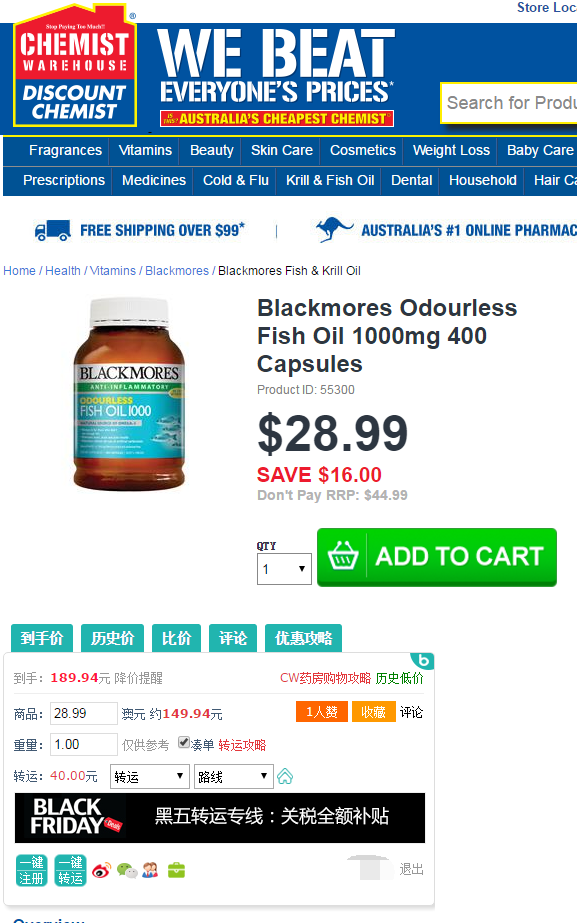Screen dimensions: 577x923
Task: Open the 路线 route dropdown
Action: (x=234, y=776)
